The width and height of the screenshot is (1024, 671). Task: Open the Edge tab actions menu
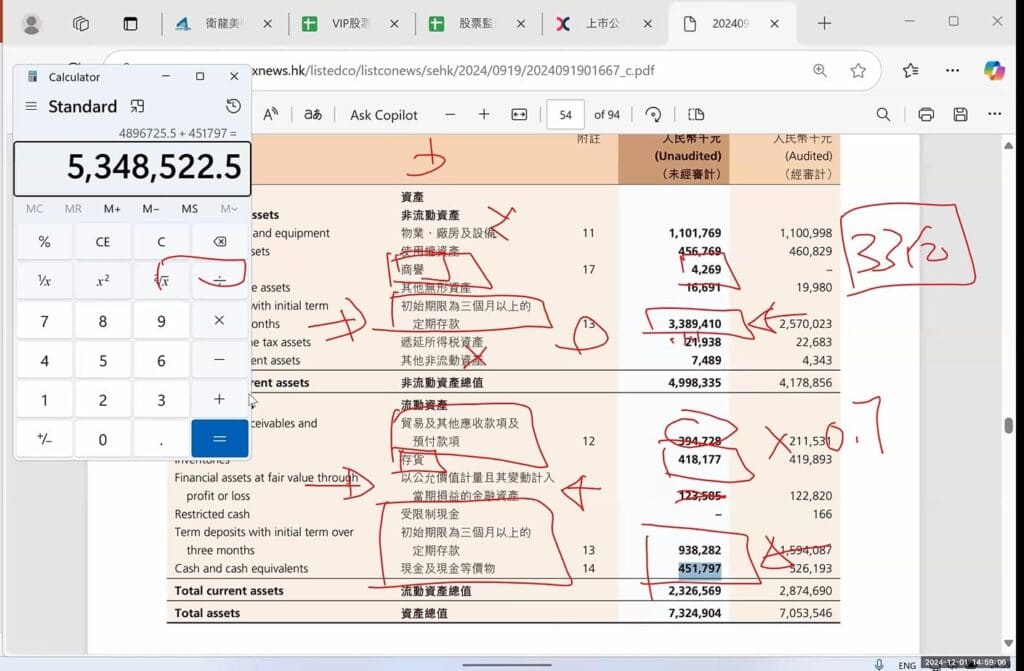(x=81, y=23)
